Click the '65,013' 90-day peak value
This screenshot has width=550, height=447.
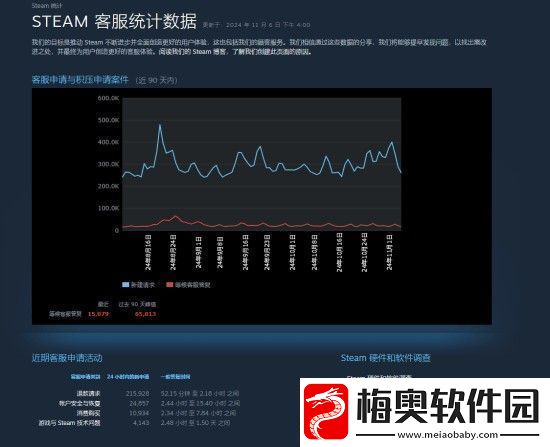[x=145, y=314]
